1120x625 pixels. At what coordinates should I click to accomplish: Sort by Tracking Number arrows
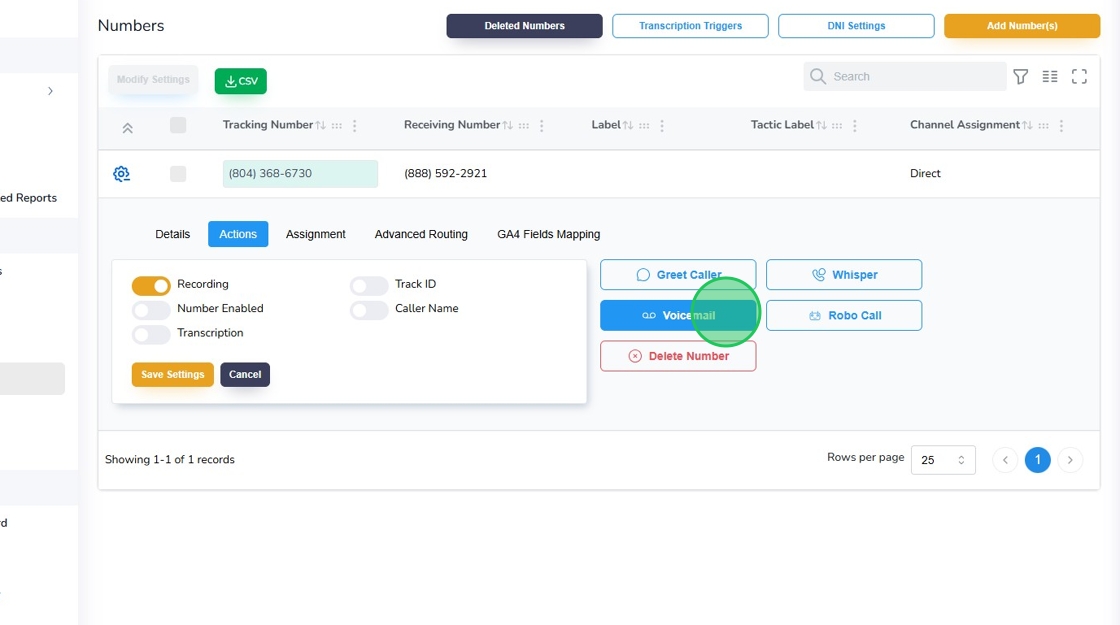(321, 125)
